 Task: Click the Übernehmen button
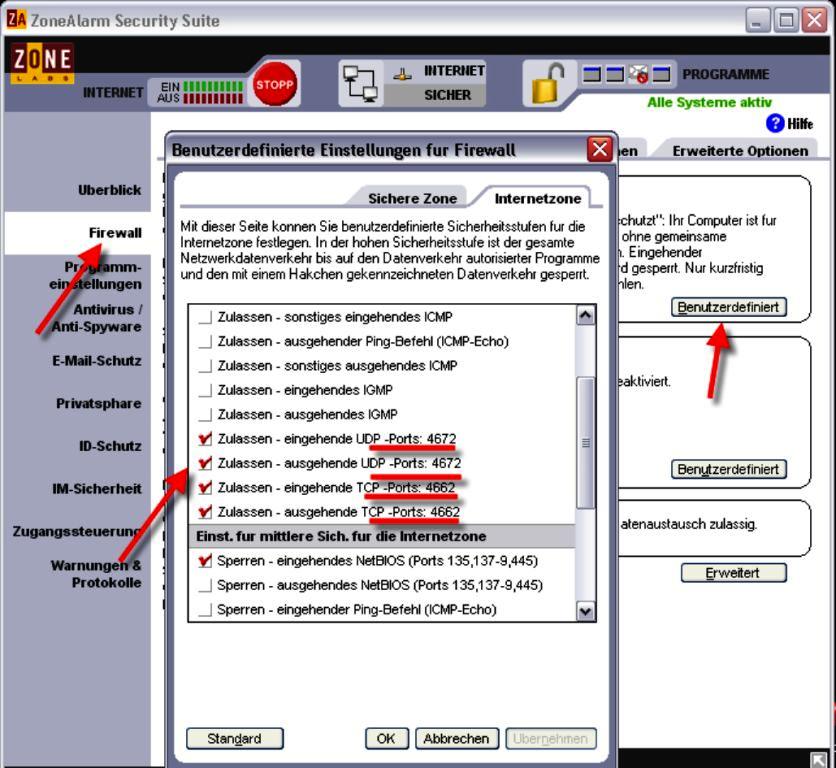(x=550, y=739)
